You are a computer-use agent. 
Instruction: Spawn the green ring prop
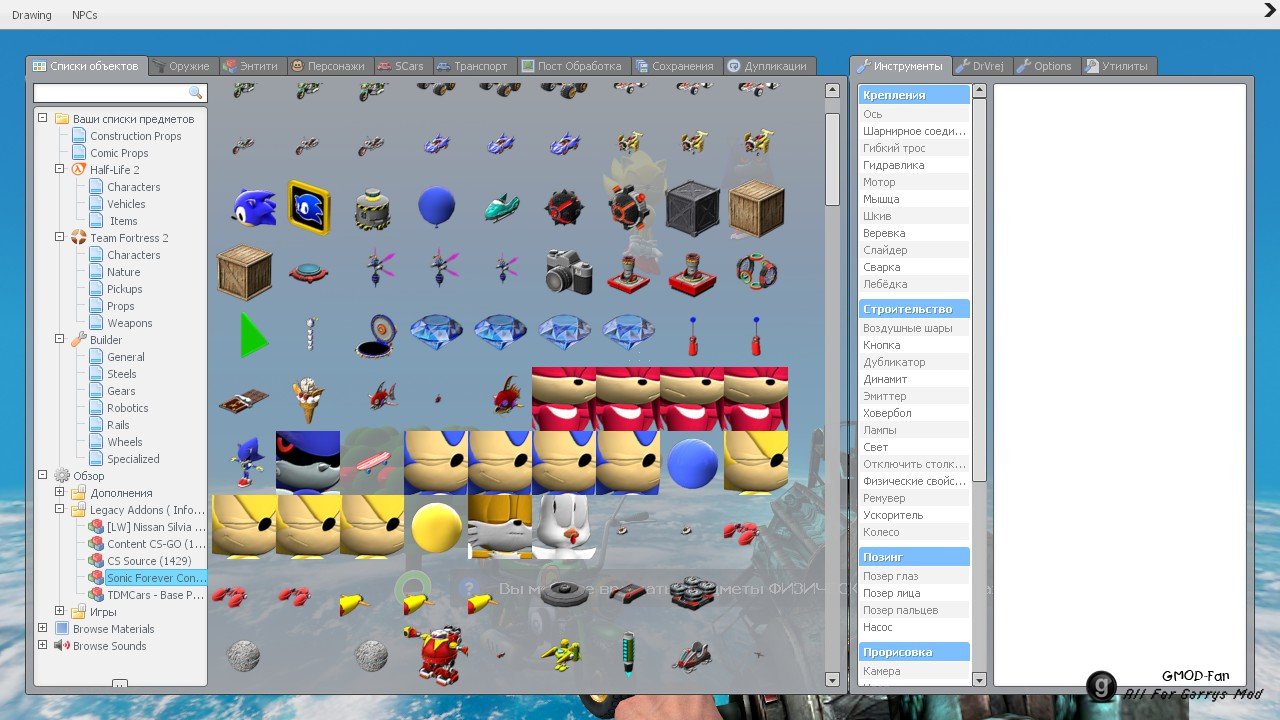pos(413,590)
